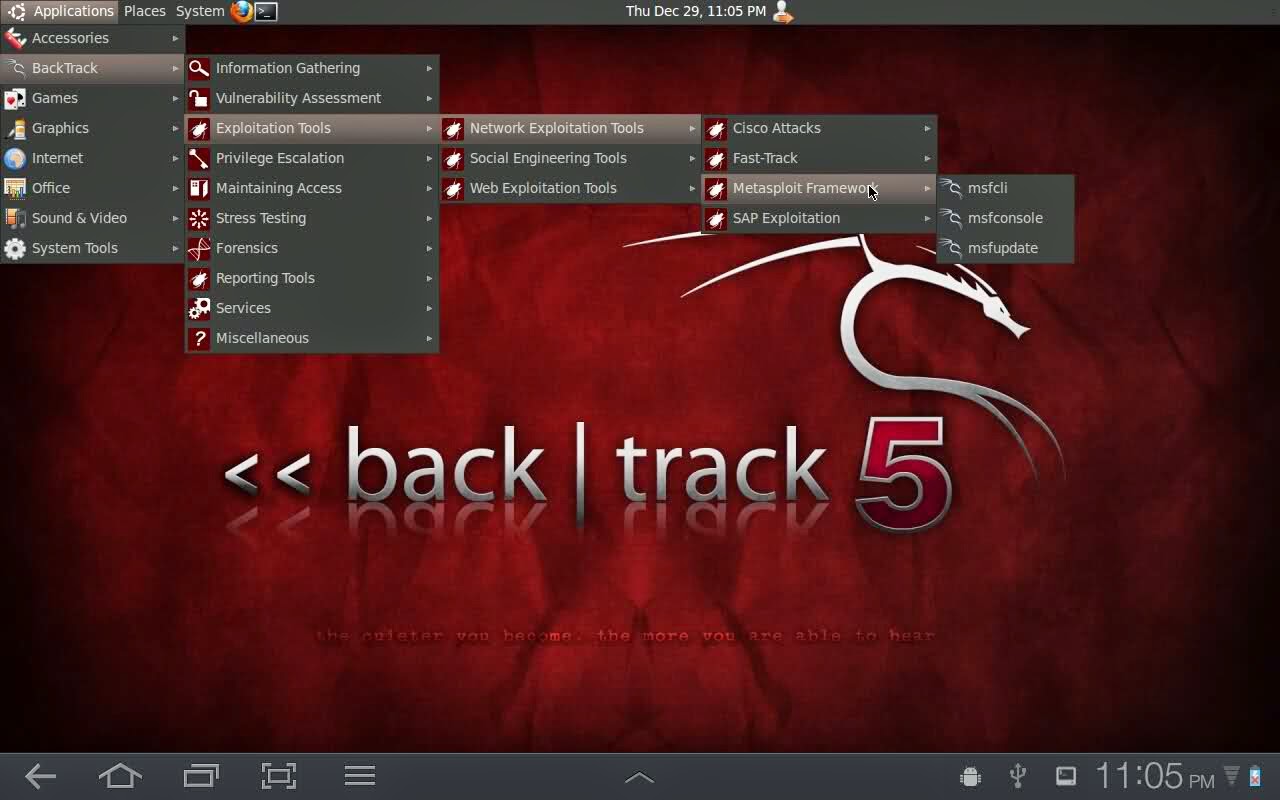
Task: Click the Reporting Tools label
Action: pyautogui.click(x=265, y=278)
